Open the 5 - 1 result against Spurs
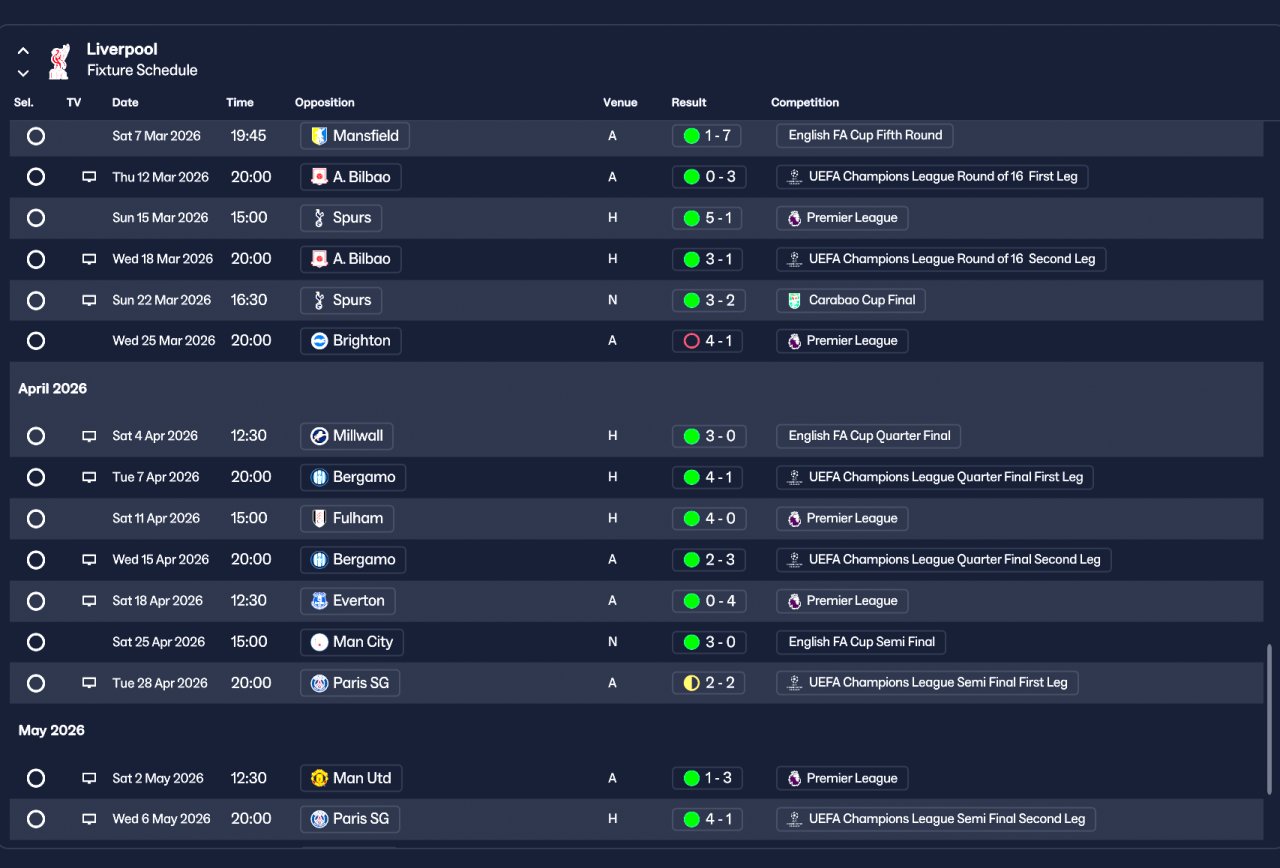Viewport: 1280px width, 868px height. pos(708,218)
